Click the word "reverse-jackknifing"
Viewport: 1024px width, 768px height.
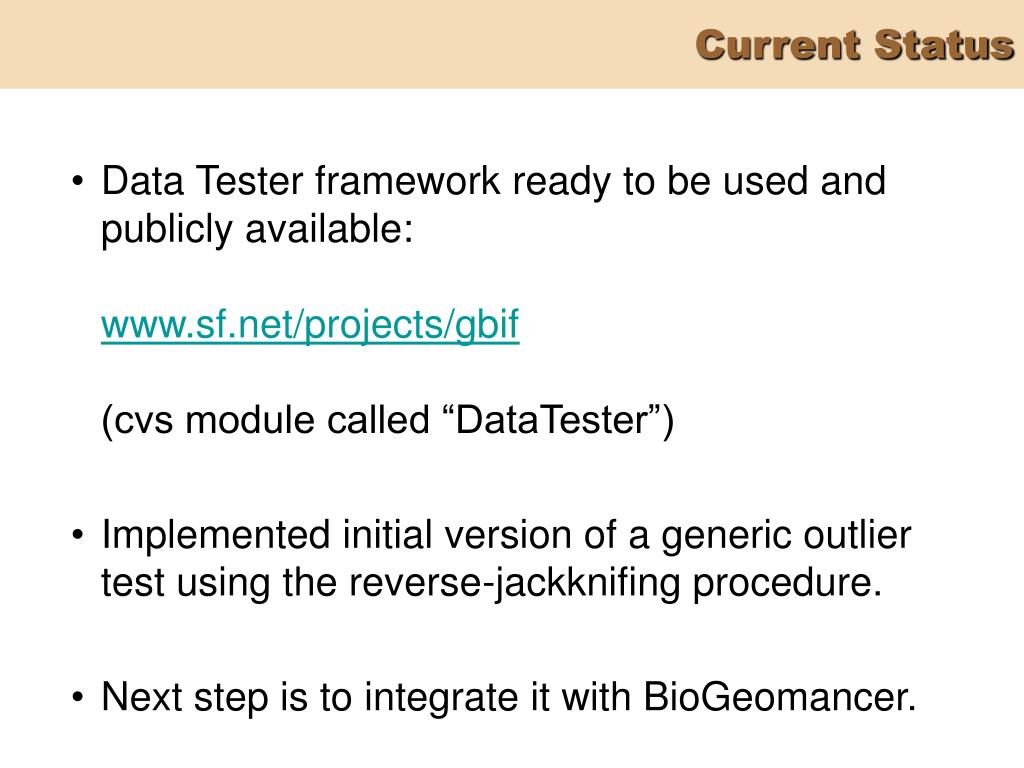[x=515, y=583]
